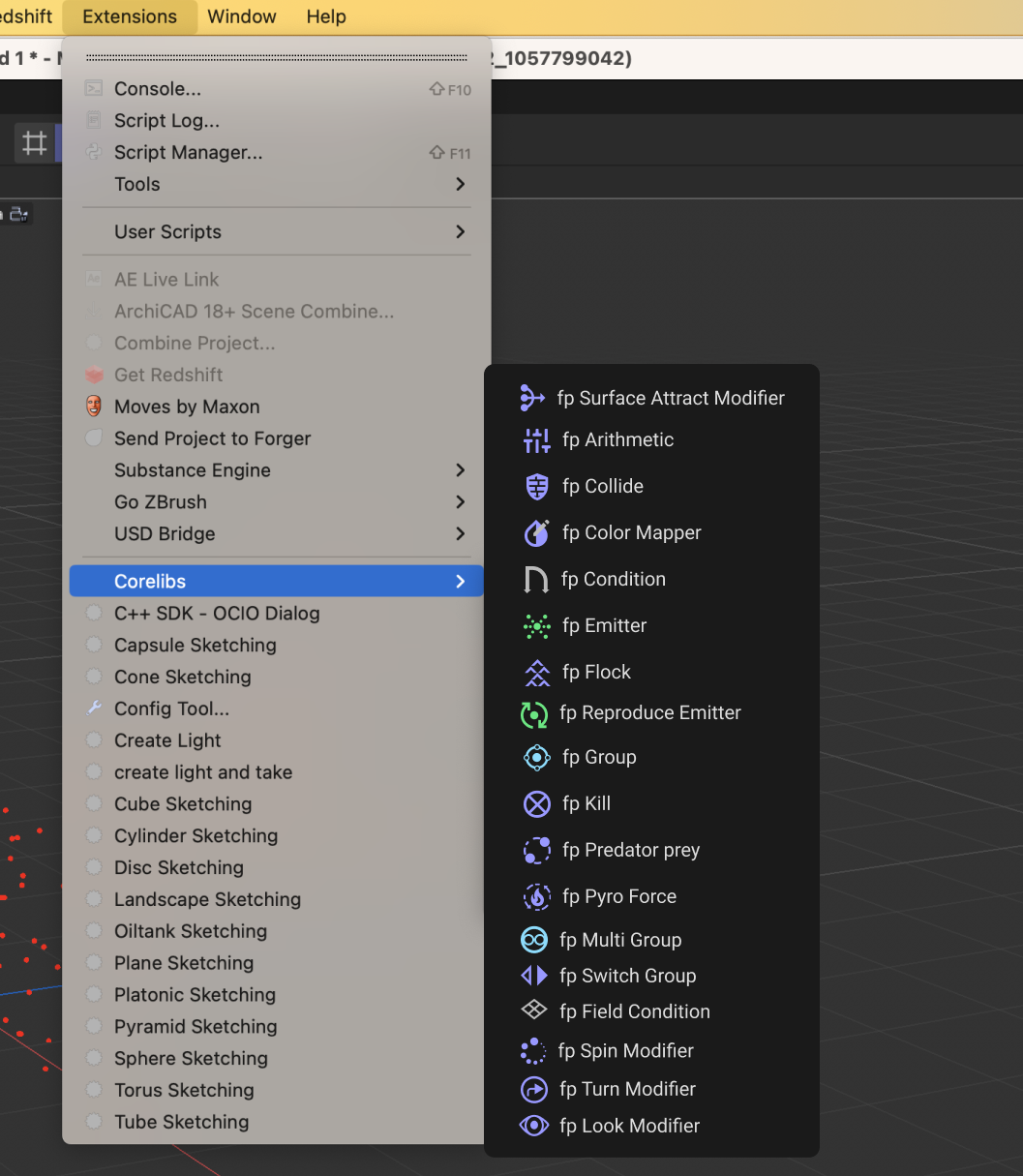Choose Cone Sketching
Viewport: 1023px width, 1176px height.
[277, 678]
